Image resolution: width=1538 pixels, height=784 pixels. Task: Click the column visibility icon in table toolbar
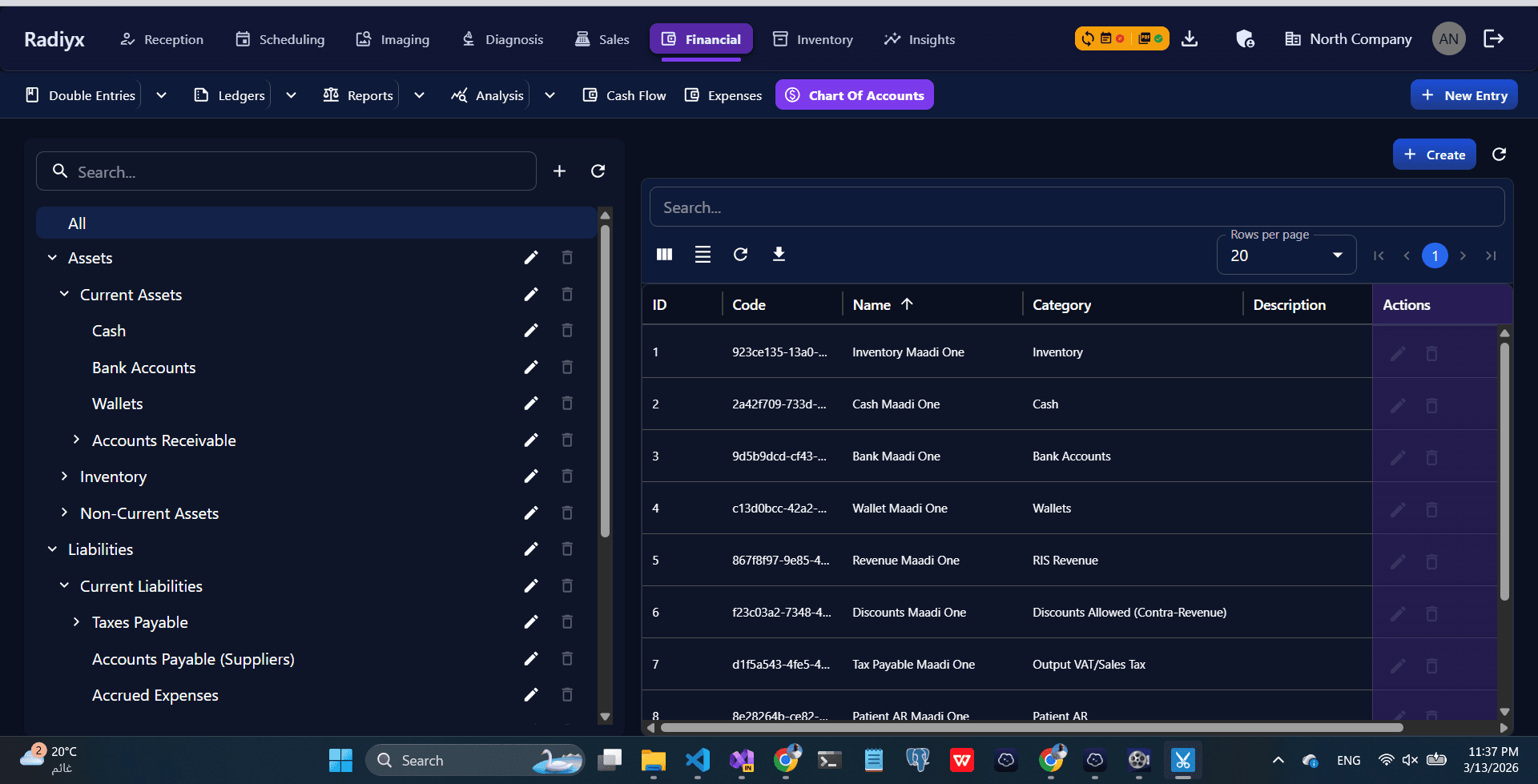pyautogui.click(x=664, y=255)
